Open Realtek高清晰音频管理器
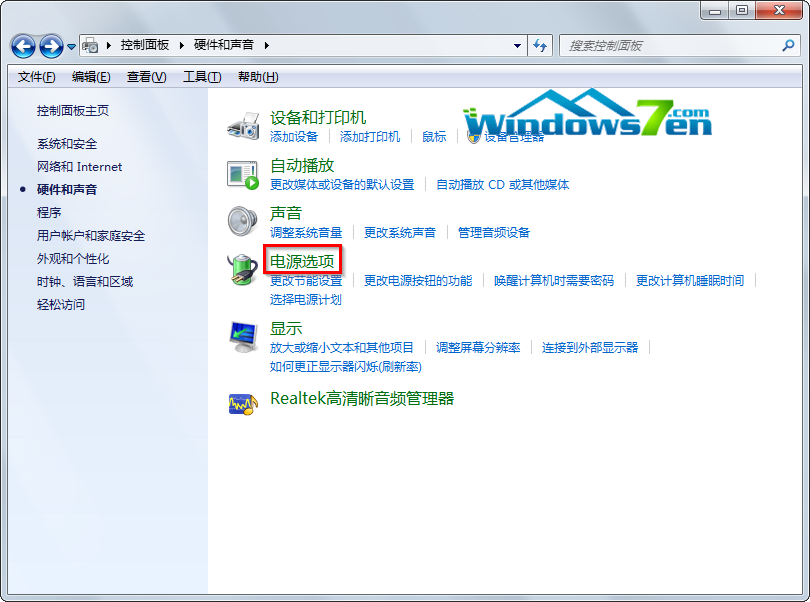Image resolution: width=810 pixels, height=602 pixels. (x=362, y=398)
